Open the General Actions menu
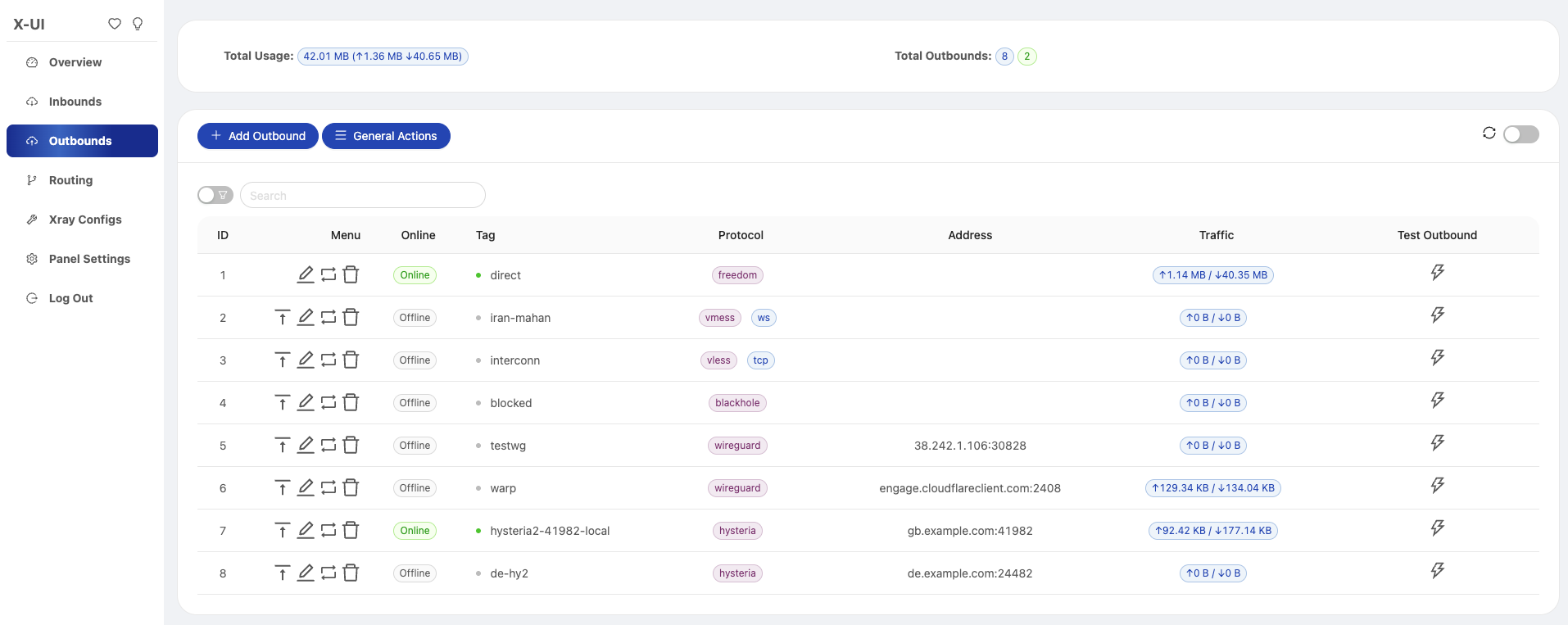 coord(386,136)
